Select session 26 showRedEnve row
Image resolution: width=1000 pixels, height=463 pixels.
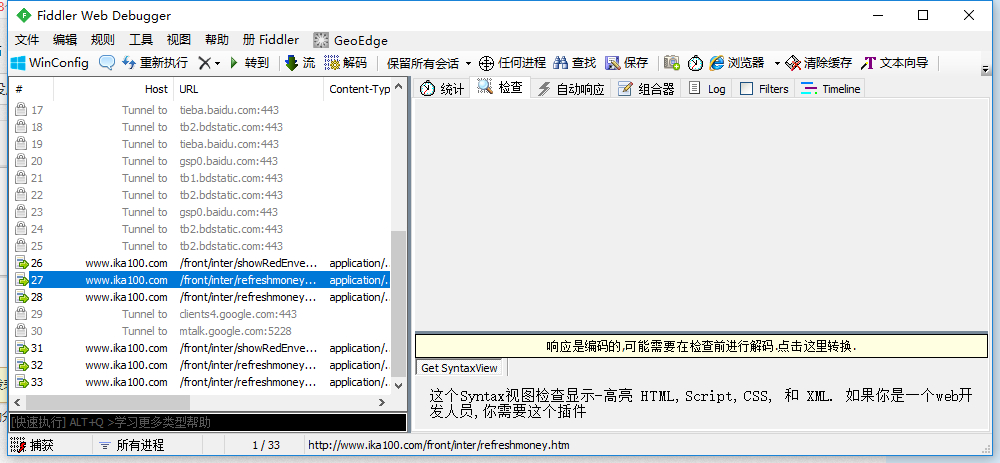click(200, 263)
